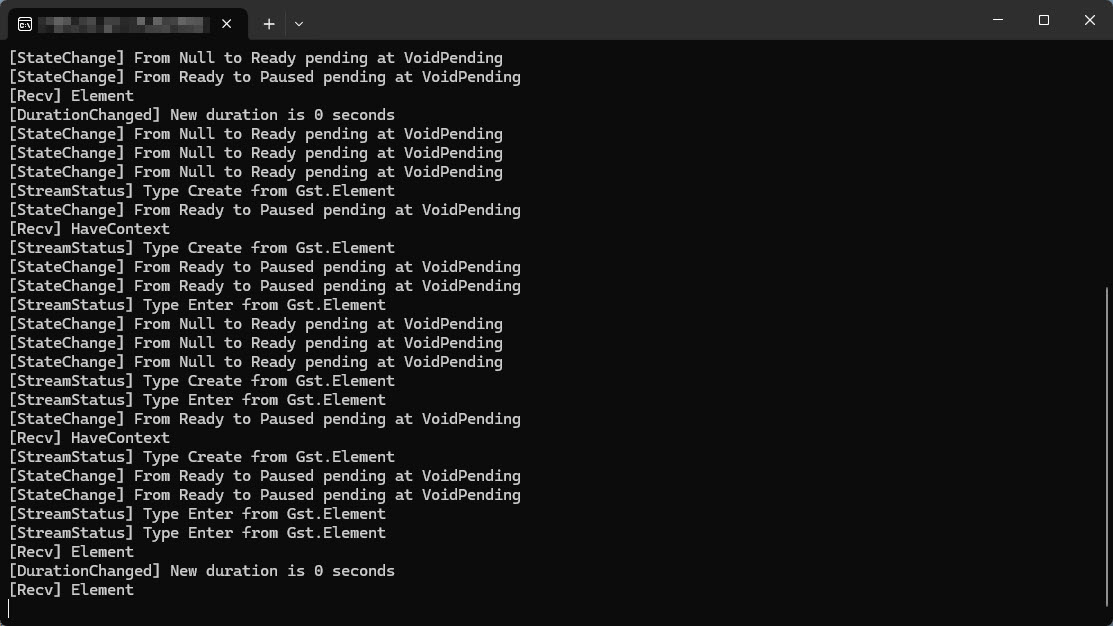Click the first '[Recv] HaveContext' line
The image size is (1113, 626).
click(x=89, y=229)
